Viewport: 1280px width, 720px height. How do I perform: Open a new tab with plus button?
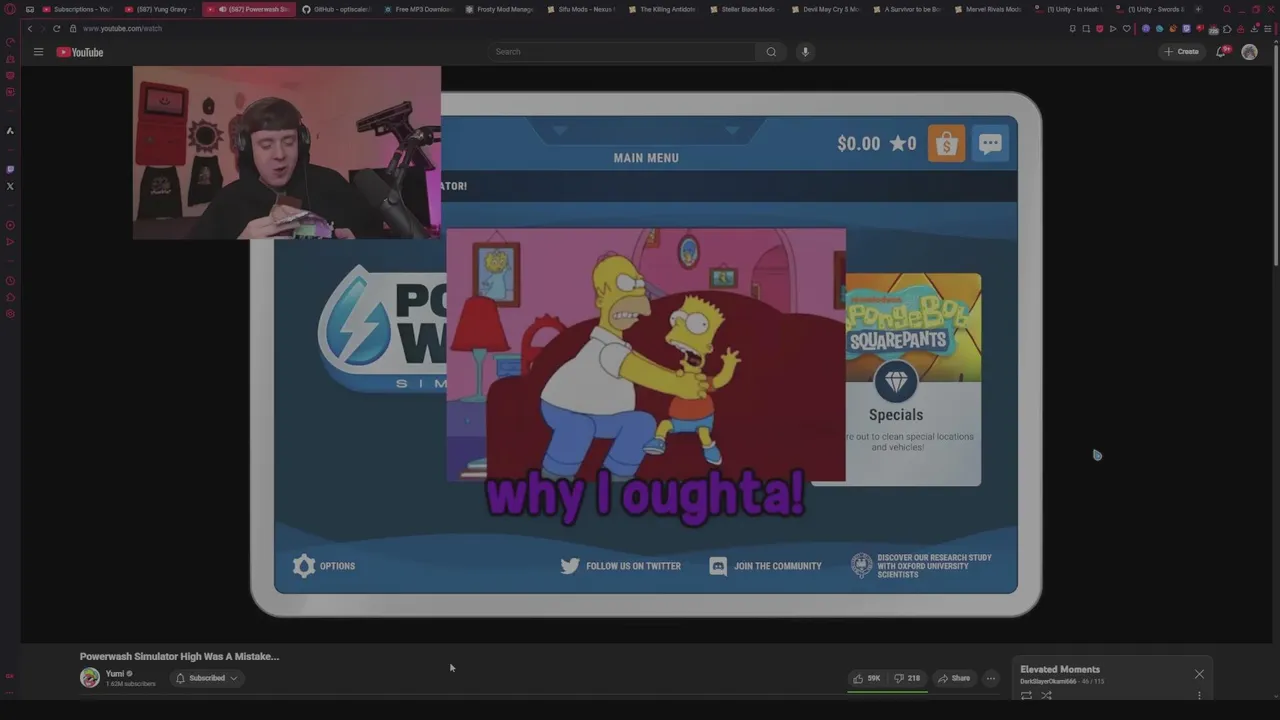coord(1198,9)
